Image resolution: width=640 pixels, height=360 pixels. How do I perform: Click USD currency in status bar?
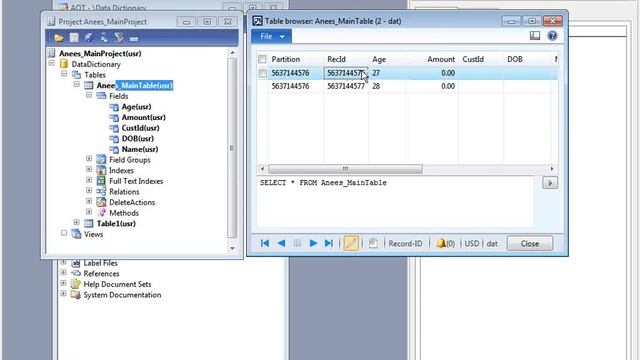pos(472,244)
